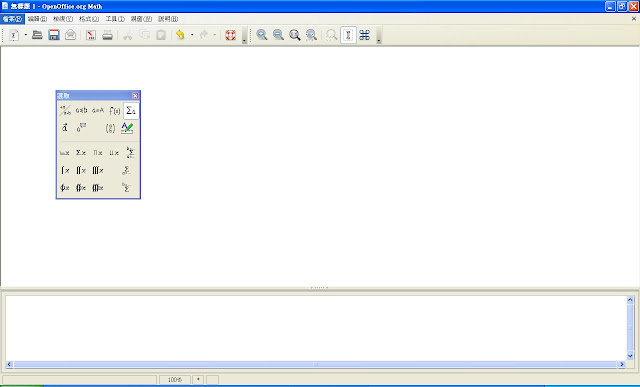The height and width of the screenshot is (387, 640).
Task: Click the Redo arrow icon
Action: coord(204,35)
